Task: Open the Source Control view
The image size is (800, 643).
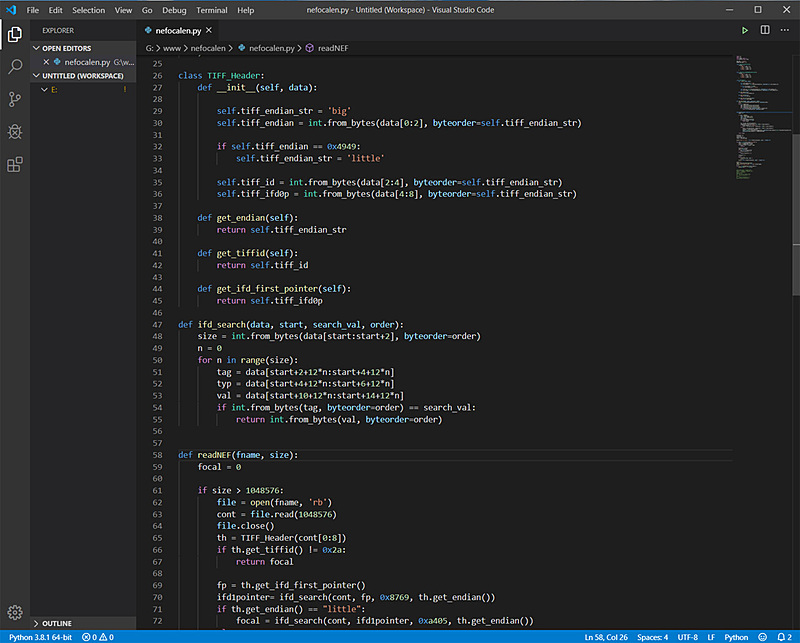Action: click(15, 99)
